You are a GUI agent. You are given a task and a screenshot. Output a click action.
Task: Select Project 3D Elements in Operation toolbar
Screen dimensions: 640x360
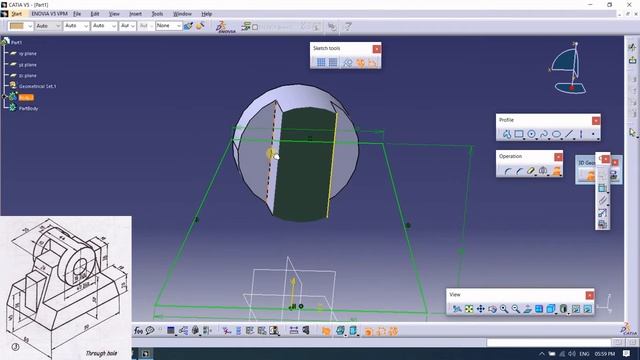[556, 171]
